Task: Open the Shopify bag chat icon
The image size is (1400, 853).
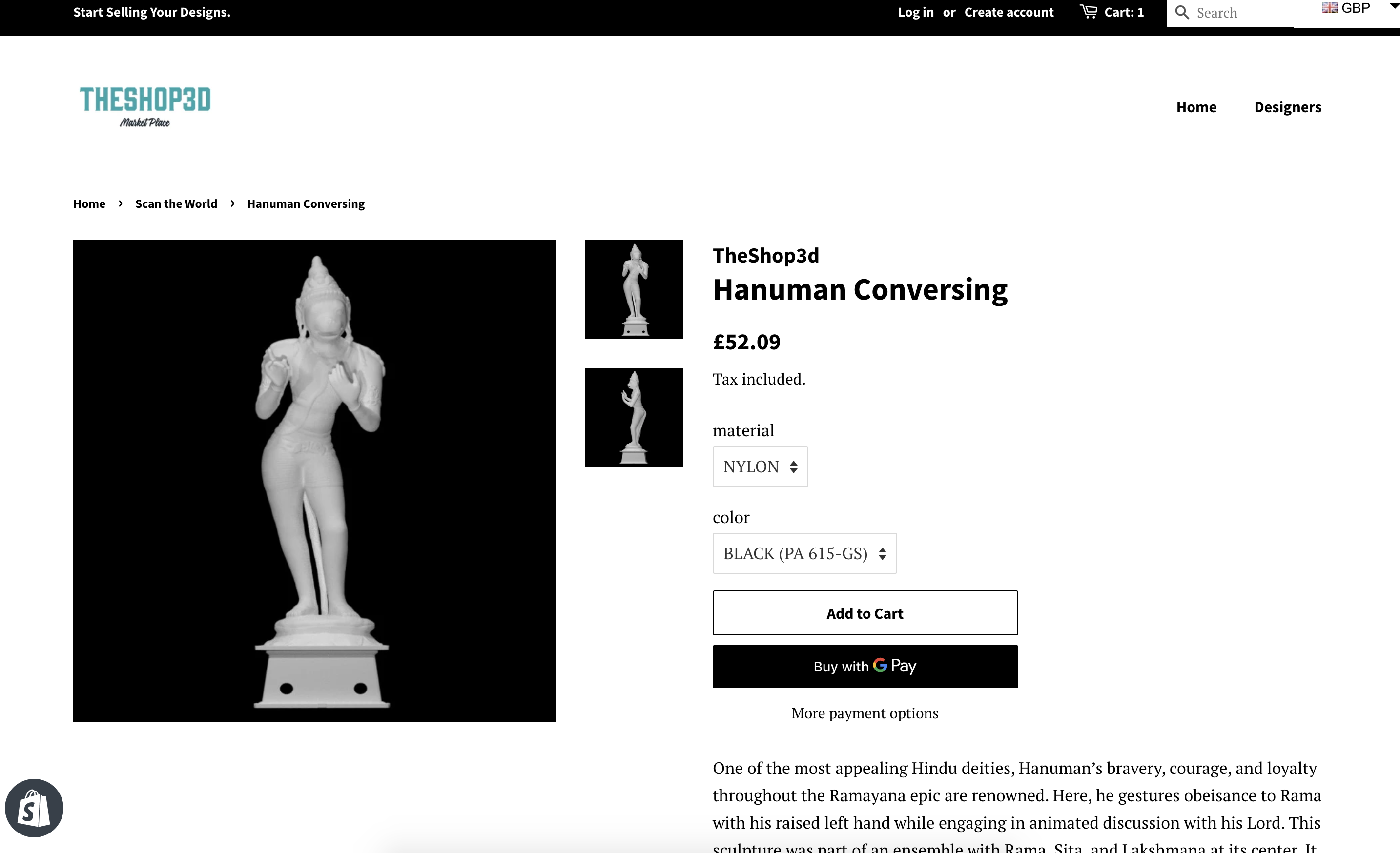Action: pos(34,808)
